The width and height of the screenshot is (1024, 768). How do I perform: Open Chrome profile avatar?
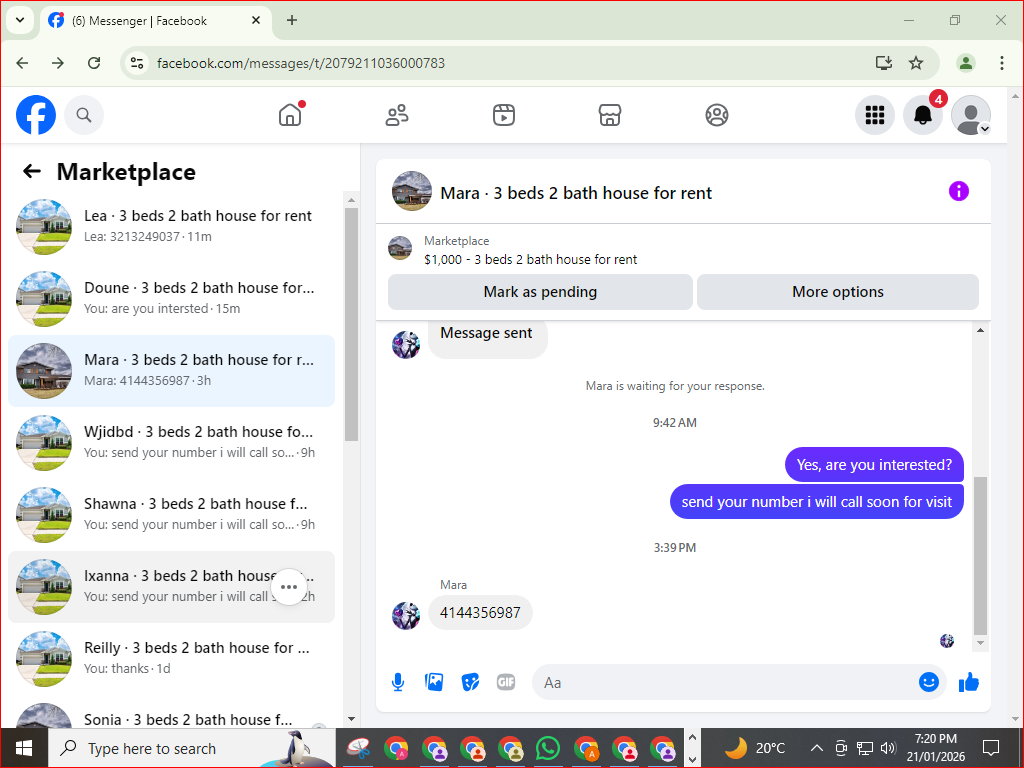[965, 63]
